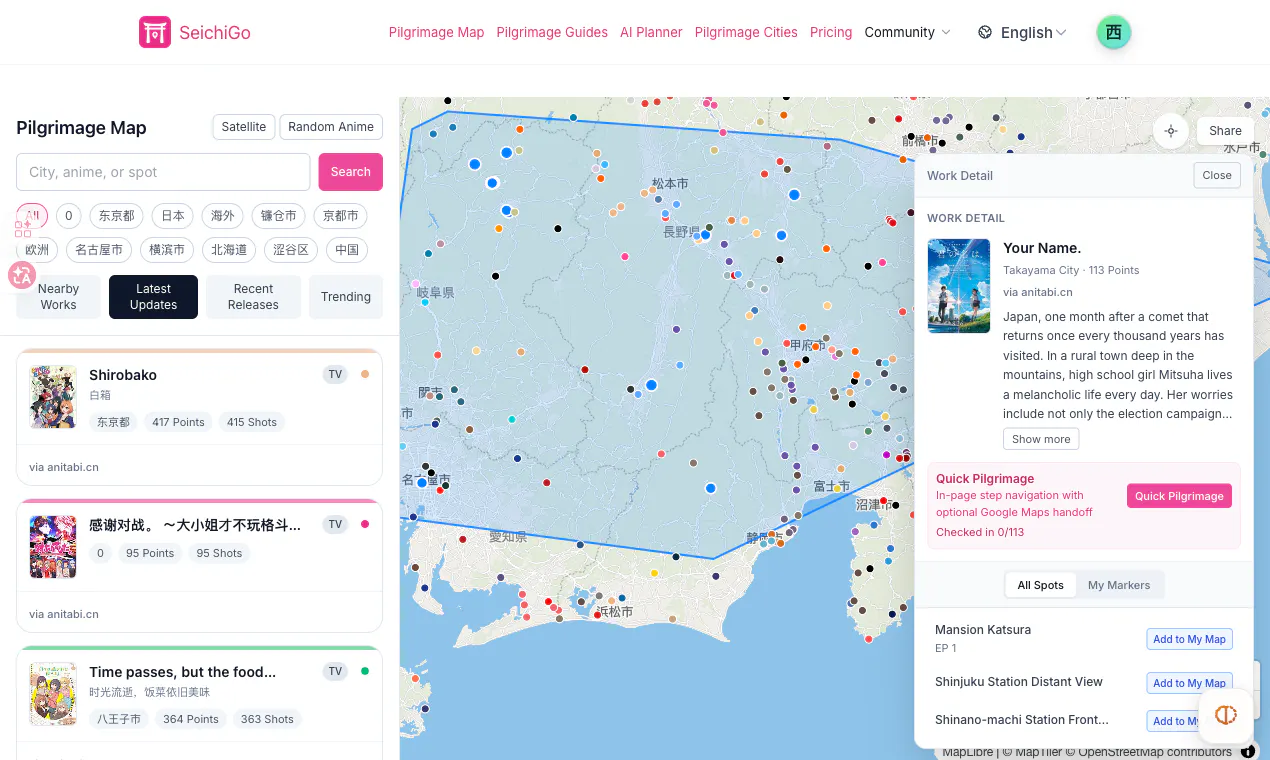Click the Random Anime button

click(x=331, y=127)
